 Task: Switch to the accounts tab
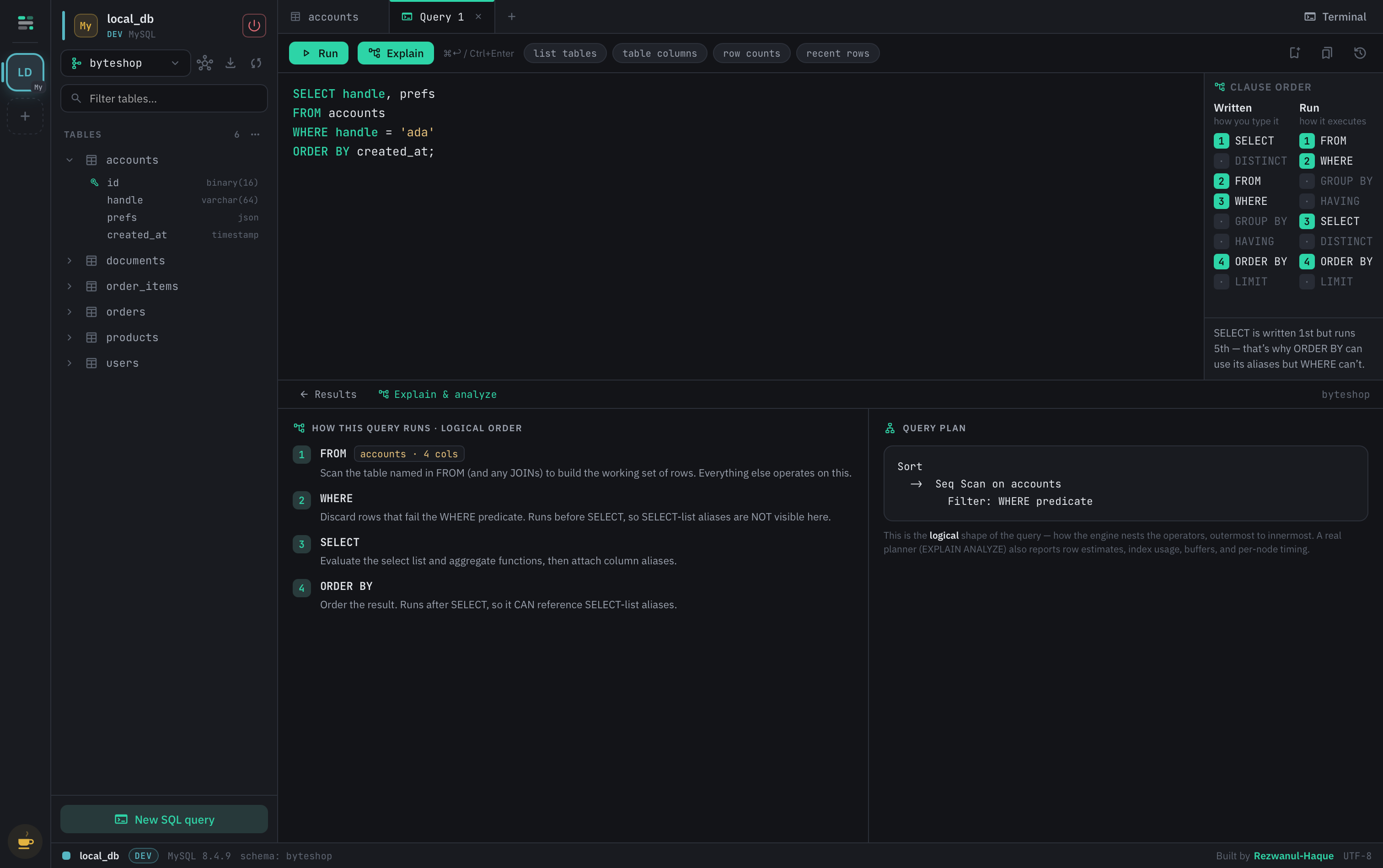(x=333, y=16)
